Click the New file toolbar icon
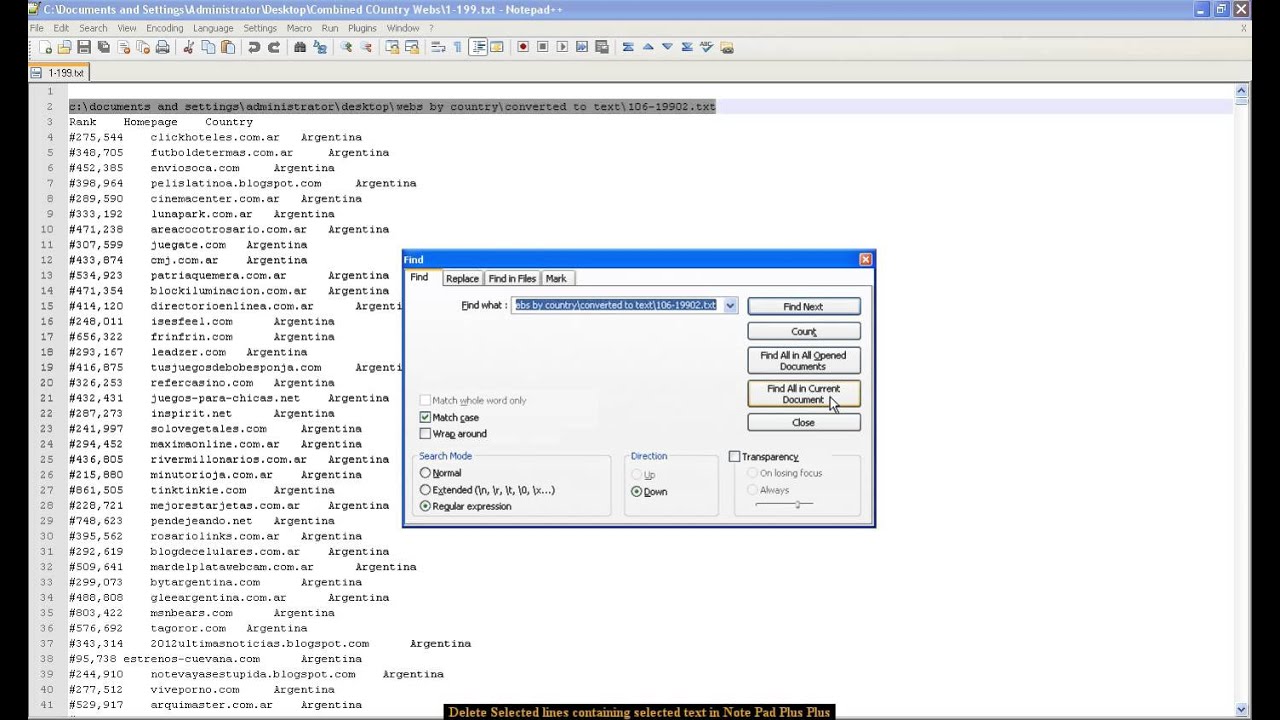1280x720 pixels. [45, 47]
